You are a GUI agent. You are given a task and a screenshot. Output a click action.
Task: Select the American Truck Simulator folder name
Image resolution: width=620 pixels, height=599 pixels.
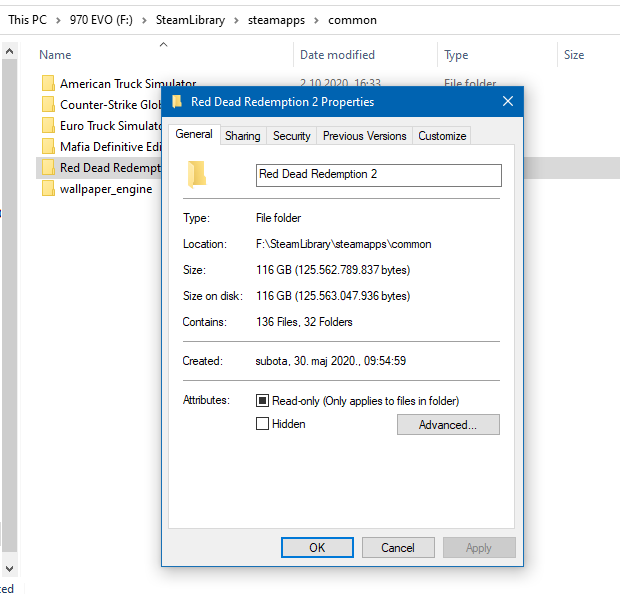[x=128, y=83]
